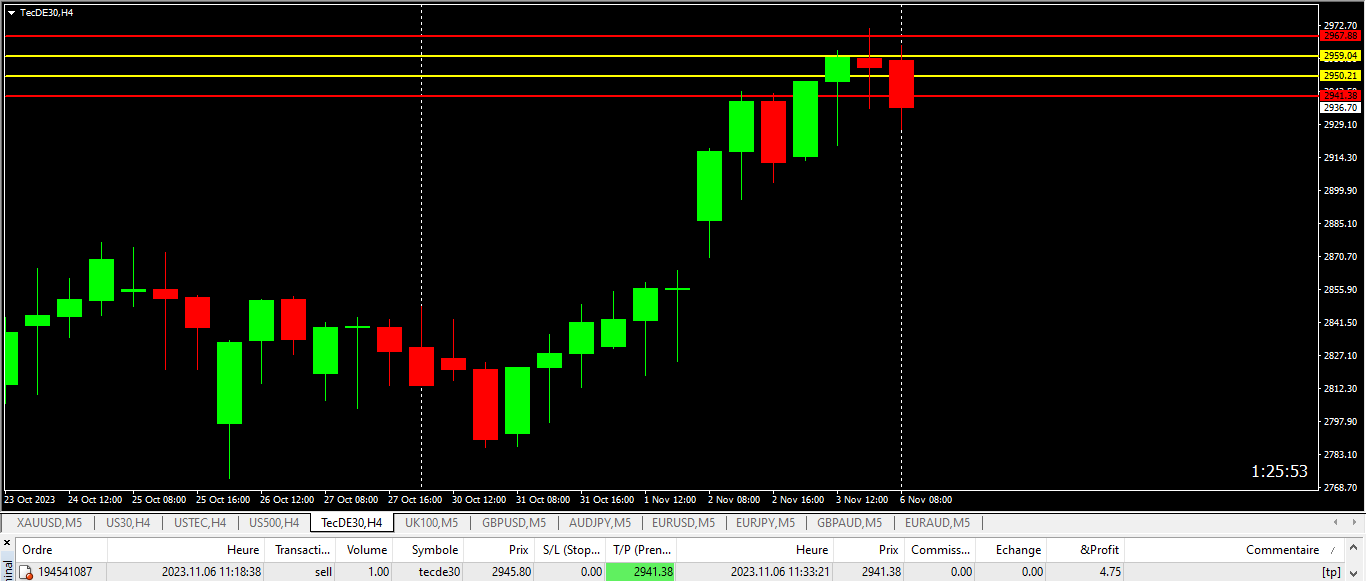Sort by the Commentaire column header
This screenshot has width=1366, height=581.
(x=1235, y=549)
